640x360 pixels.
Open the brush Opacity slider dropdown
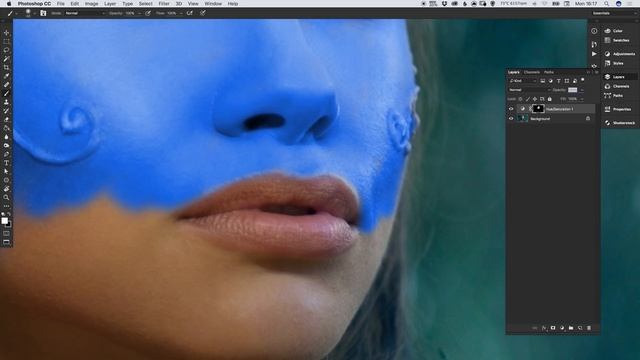tap(140, 13)
